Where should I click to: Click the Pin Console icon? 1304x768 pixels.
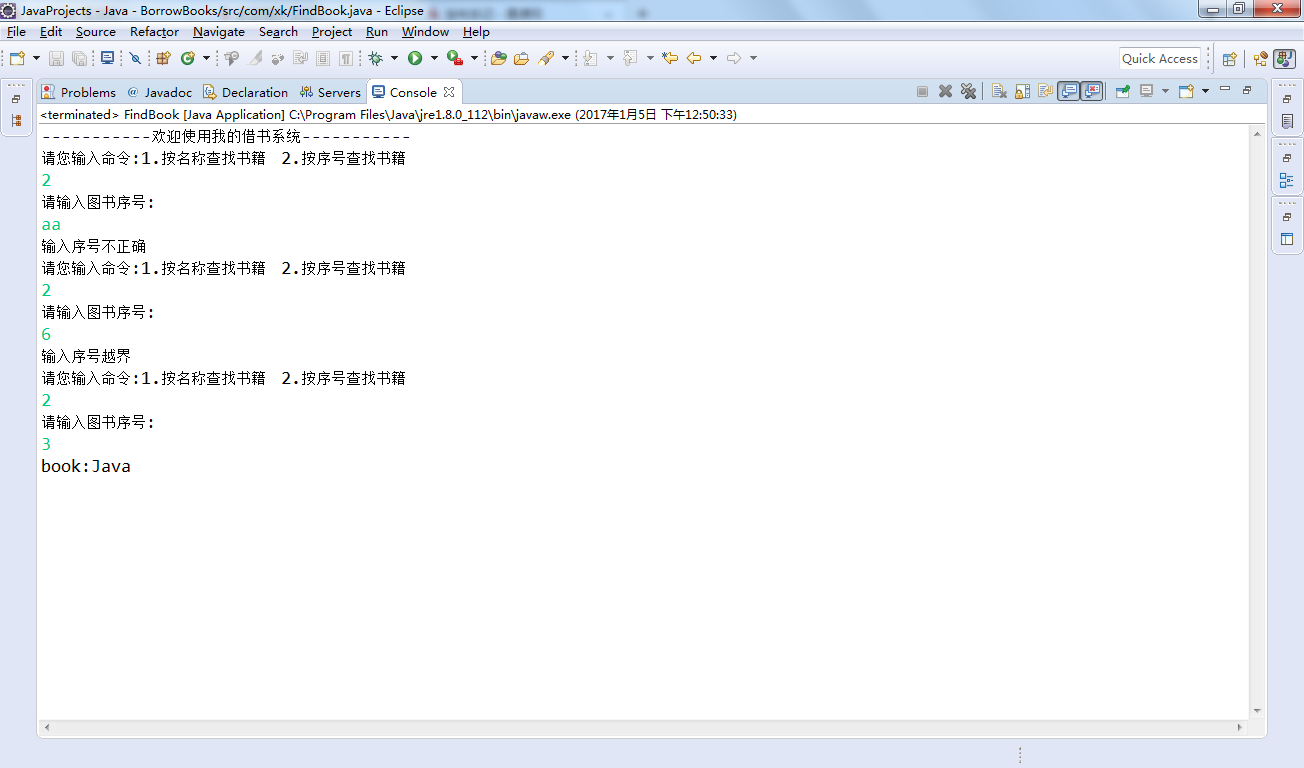[x=1123, y=91]
